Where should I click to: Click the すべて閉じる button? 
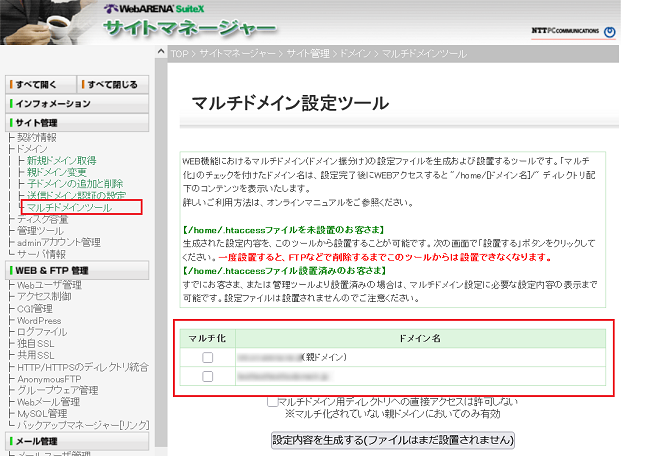113,85
